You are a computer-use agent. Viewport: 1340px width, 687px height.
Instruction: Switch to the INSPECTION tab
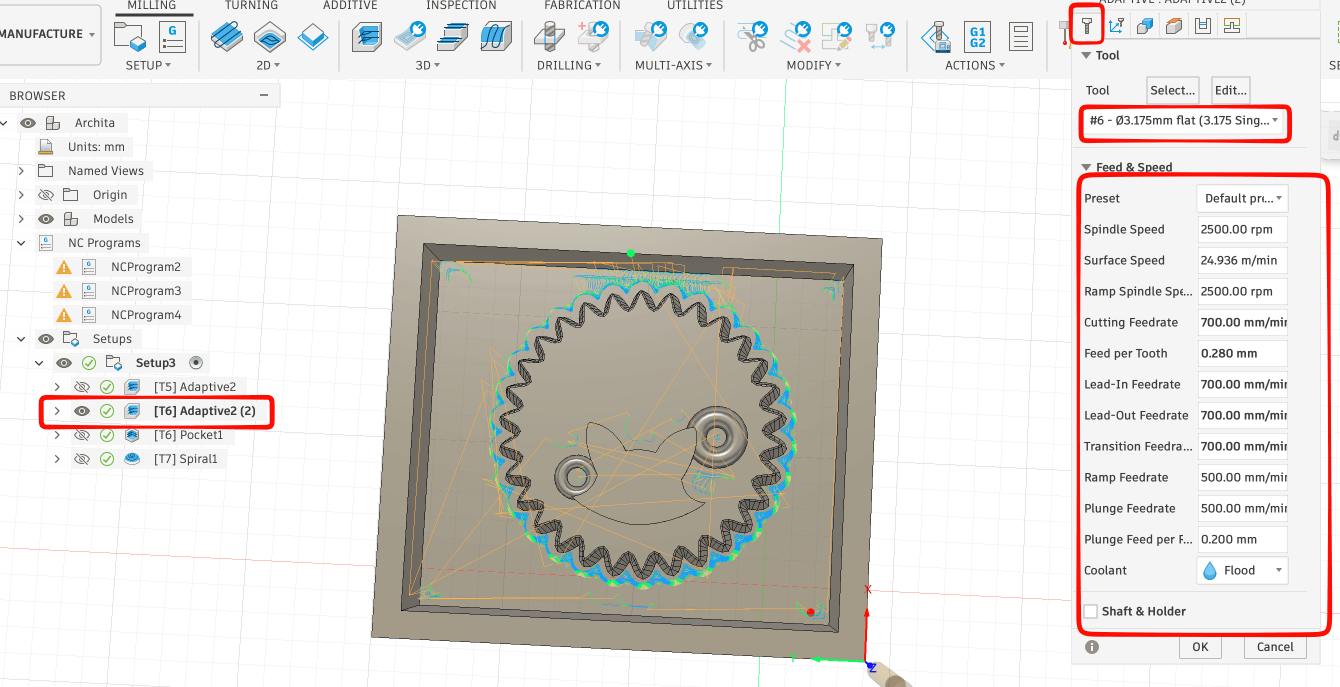tap(461, 5)
